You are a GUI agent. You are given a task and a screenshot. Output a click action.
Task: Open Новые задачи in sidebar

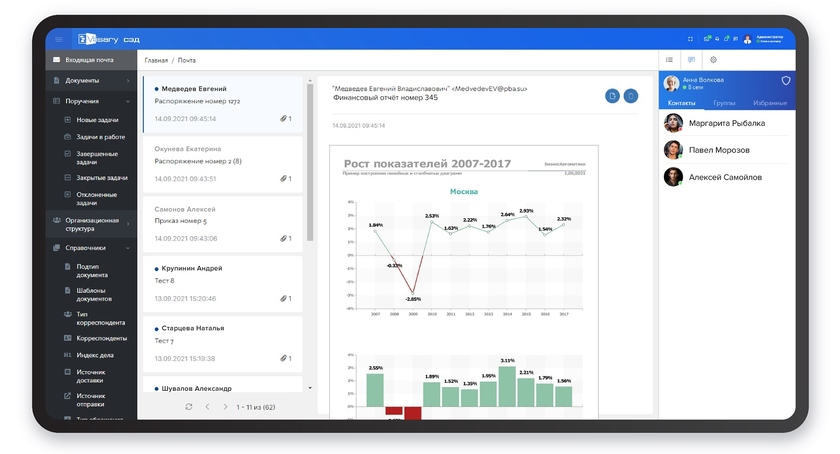[97, 120]
